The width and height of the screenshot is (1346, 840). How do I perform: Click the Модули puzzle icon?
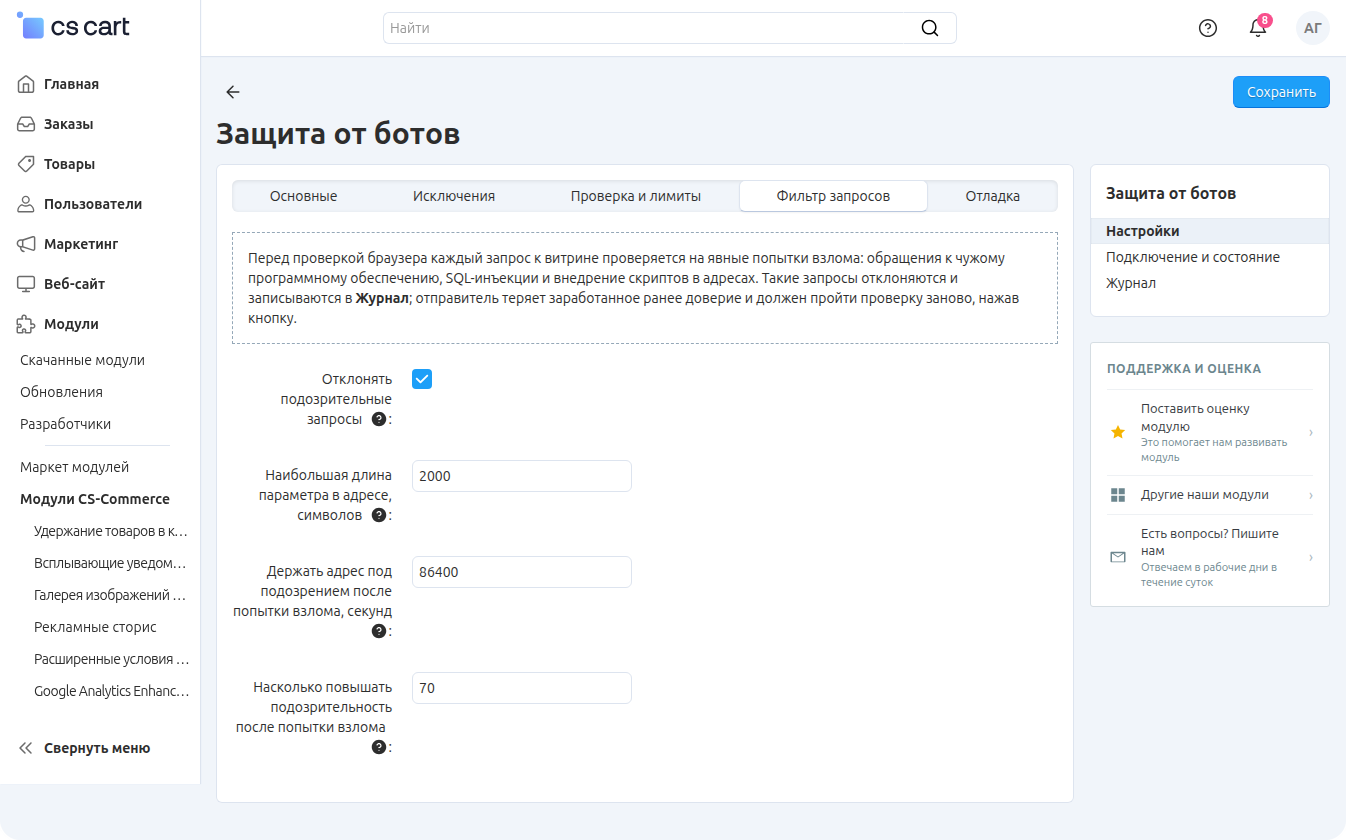[x=27, y=324]
